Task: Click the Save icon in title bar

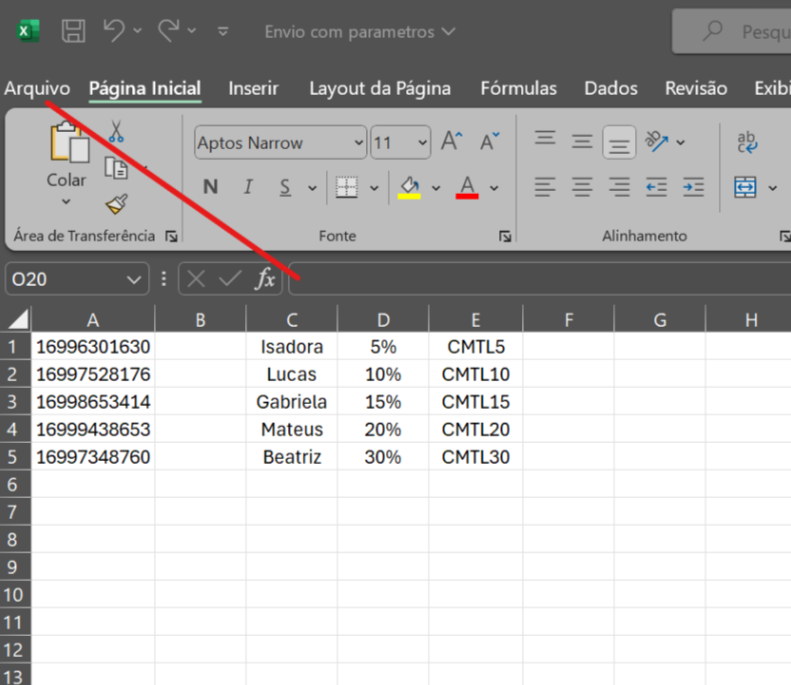Action: coord(73,31)
